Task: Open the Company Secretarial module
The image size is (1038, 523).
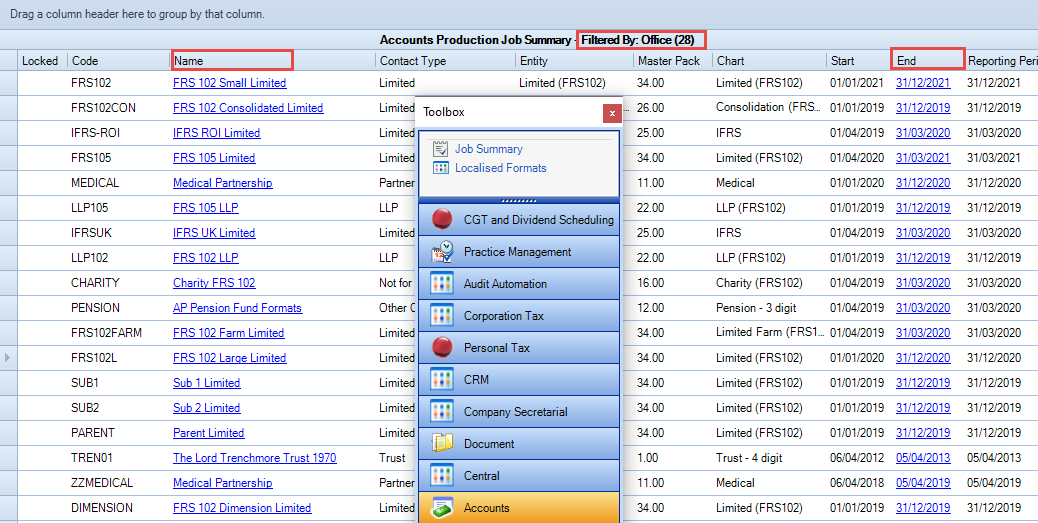Action: click(x=519, y=412)
